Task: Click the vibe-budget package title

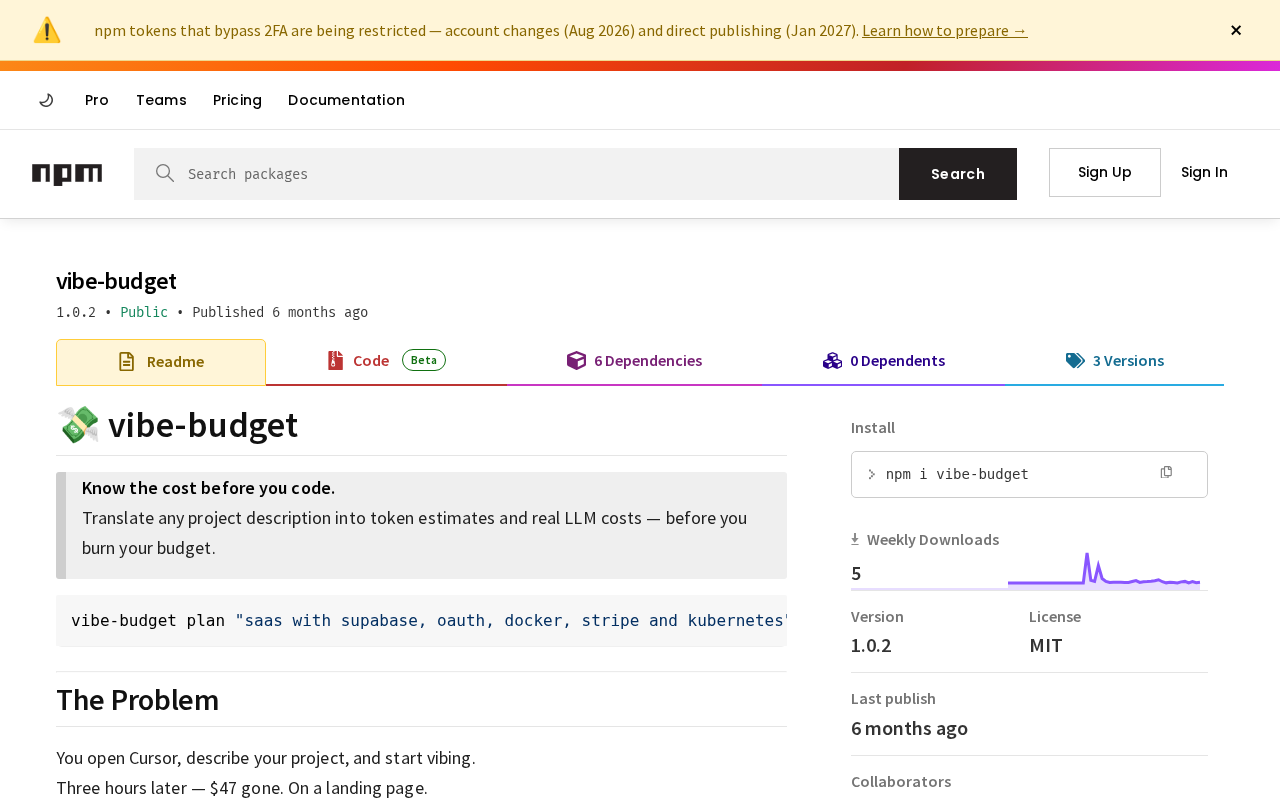Action: pos(116,281)
